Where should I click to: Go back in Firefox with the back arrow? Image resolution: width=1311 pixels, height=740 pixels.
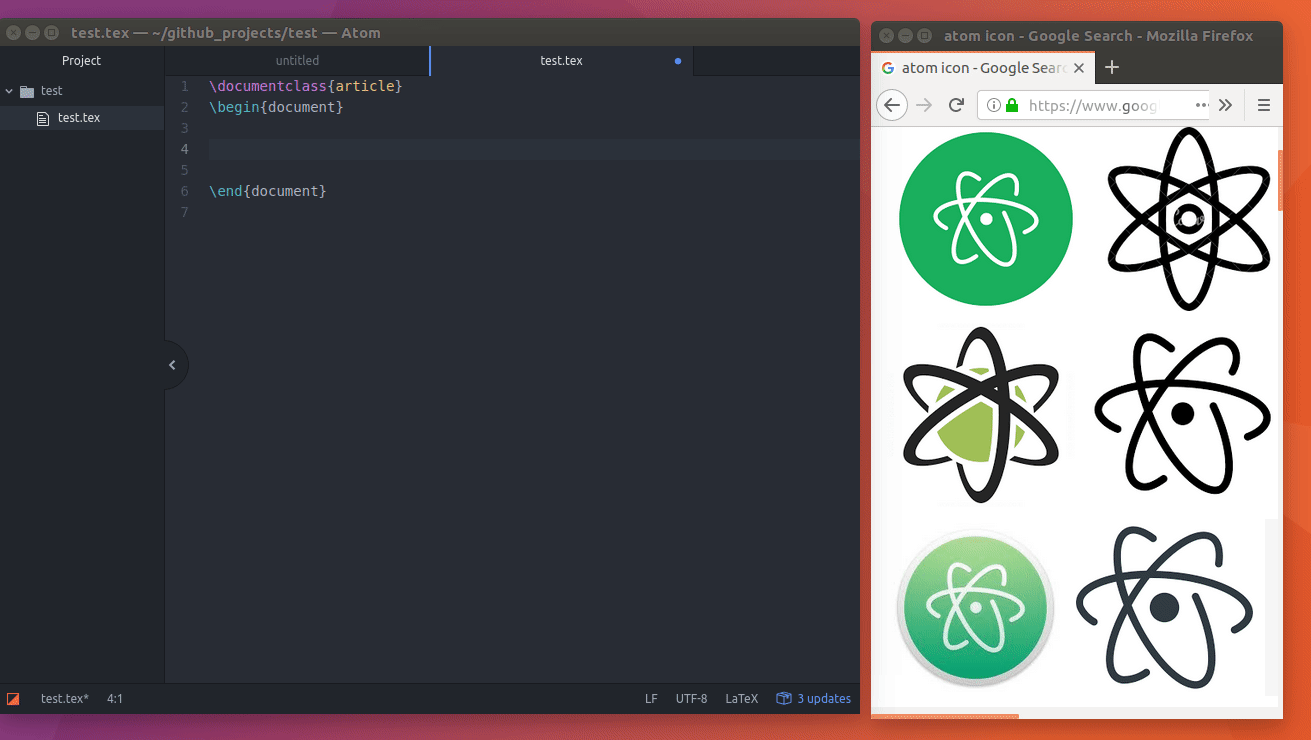pos(892,105)
